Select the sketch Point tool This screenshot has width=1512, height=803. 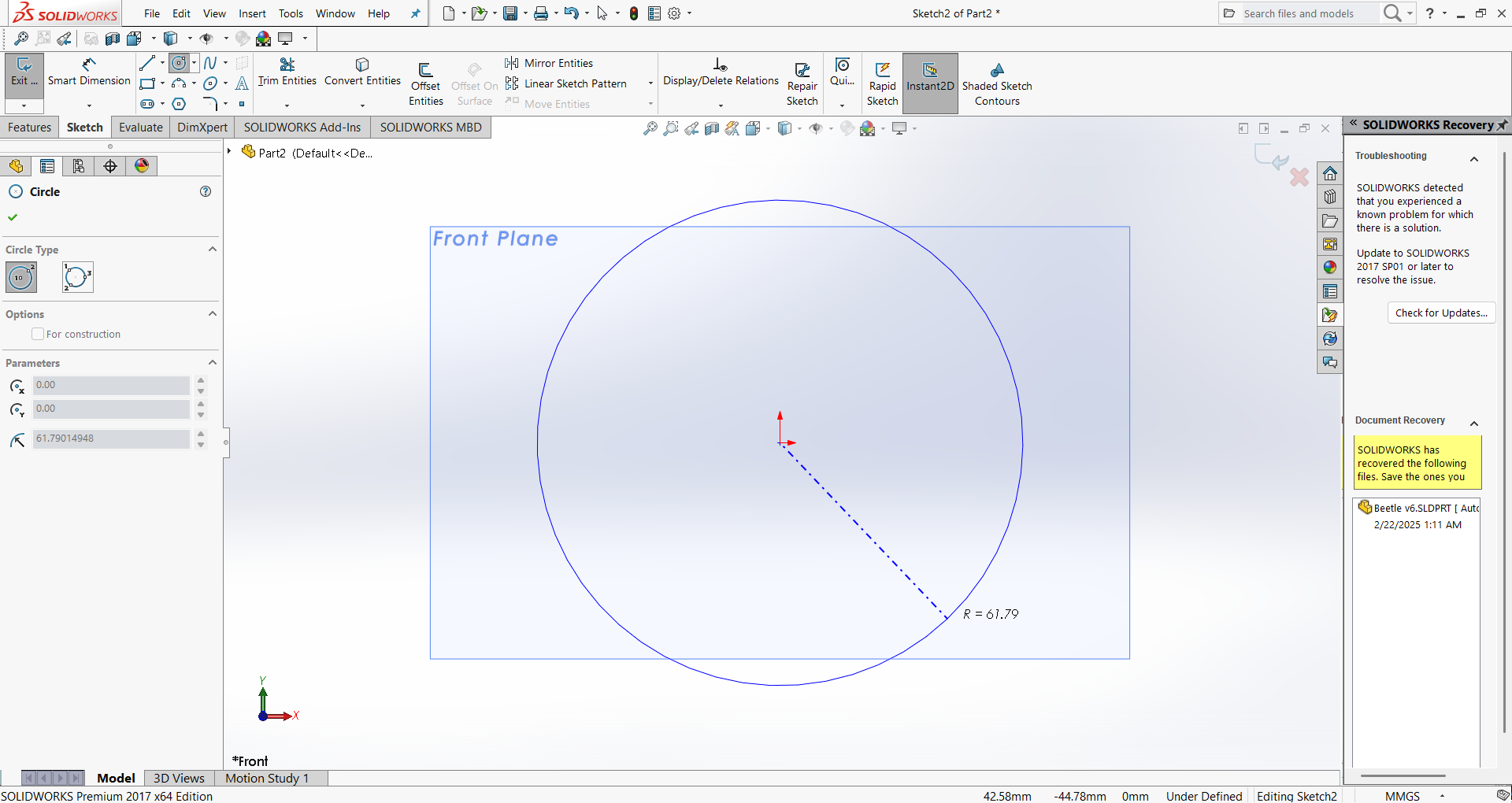[x=242, y=104]
